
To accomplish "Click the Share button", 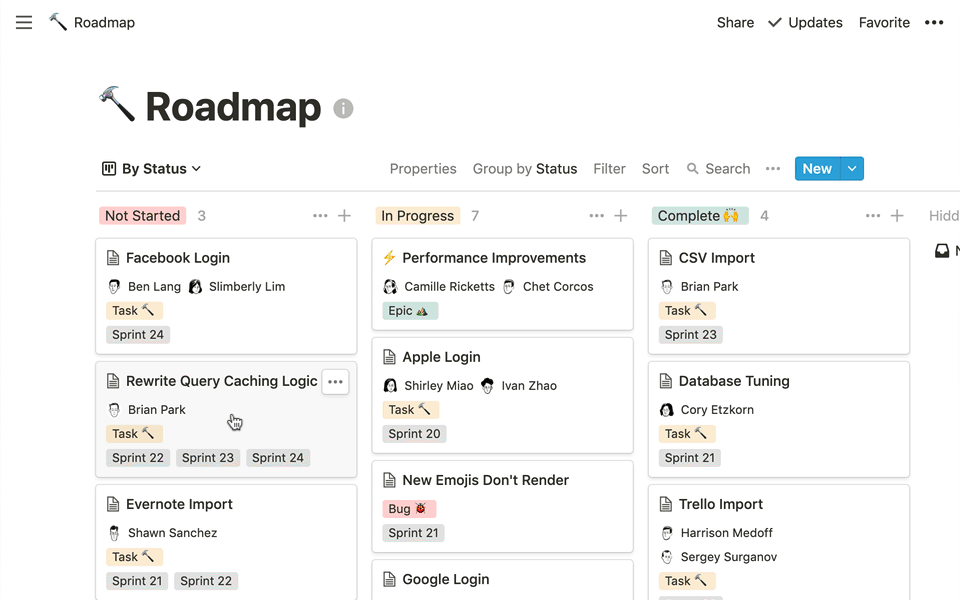I will pos(735,23).
